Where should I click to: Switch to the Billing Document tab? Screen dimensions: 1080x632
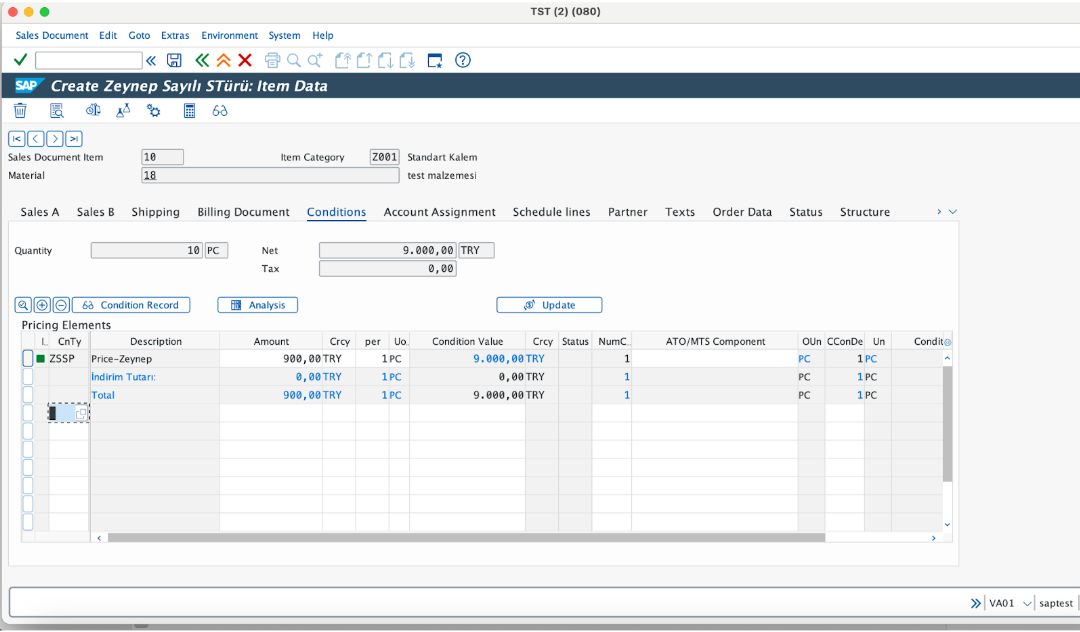(243, 212)
